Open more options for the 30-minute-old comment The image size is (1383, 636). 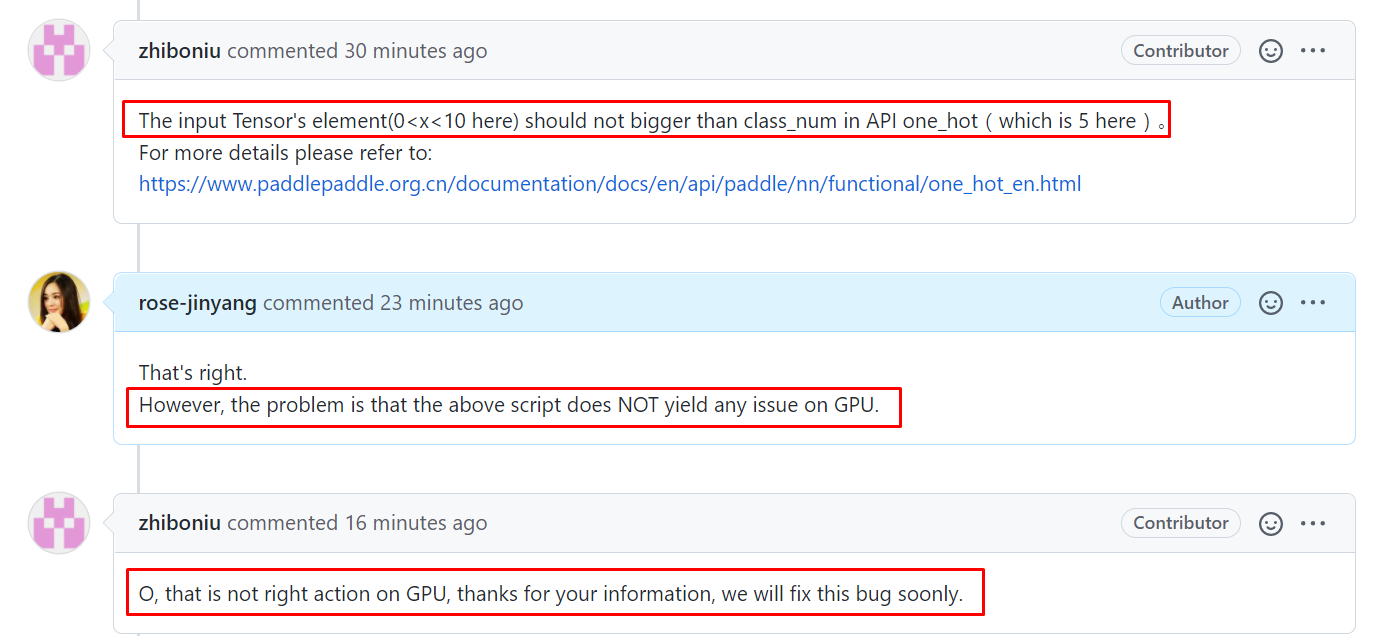(1313, 50)
